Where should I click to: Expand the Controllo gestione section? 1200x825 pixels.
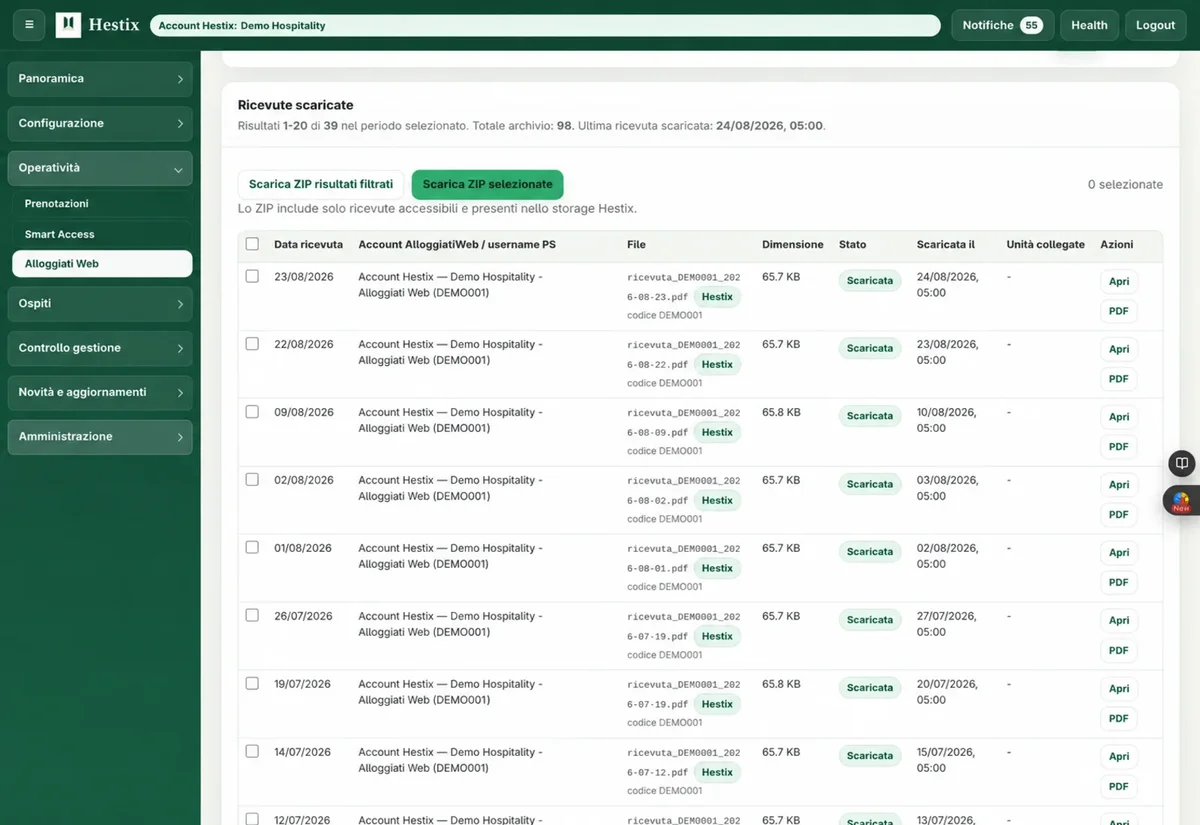coord(100,348)
